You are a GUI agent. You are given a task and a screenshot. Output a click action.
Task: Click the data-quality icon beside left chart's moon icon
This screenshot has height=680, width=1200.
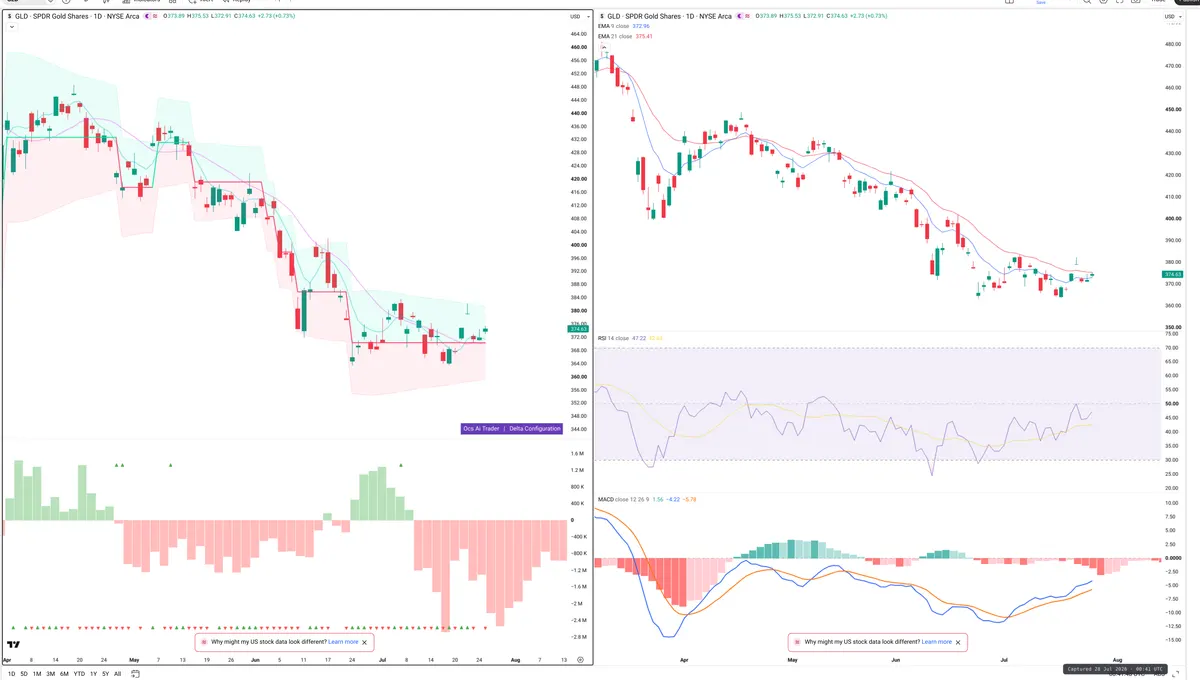[x=156, y=17]
